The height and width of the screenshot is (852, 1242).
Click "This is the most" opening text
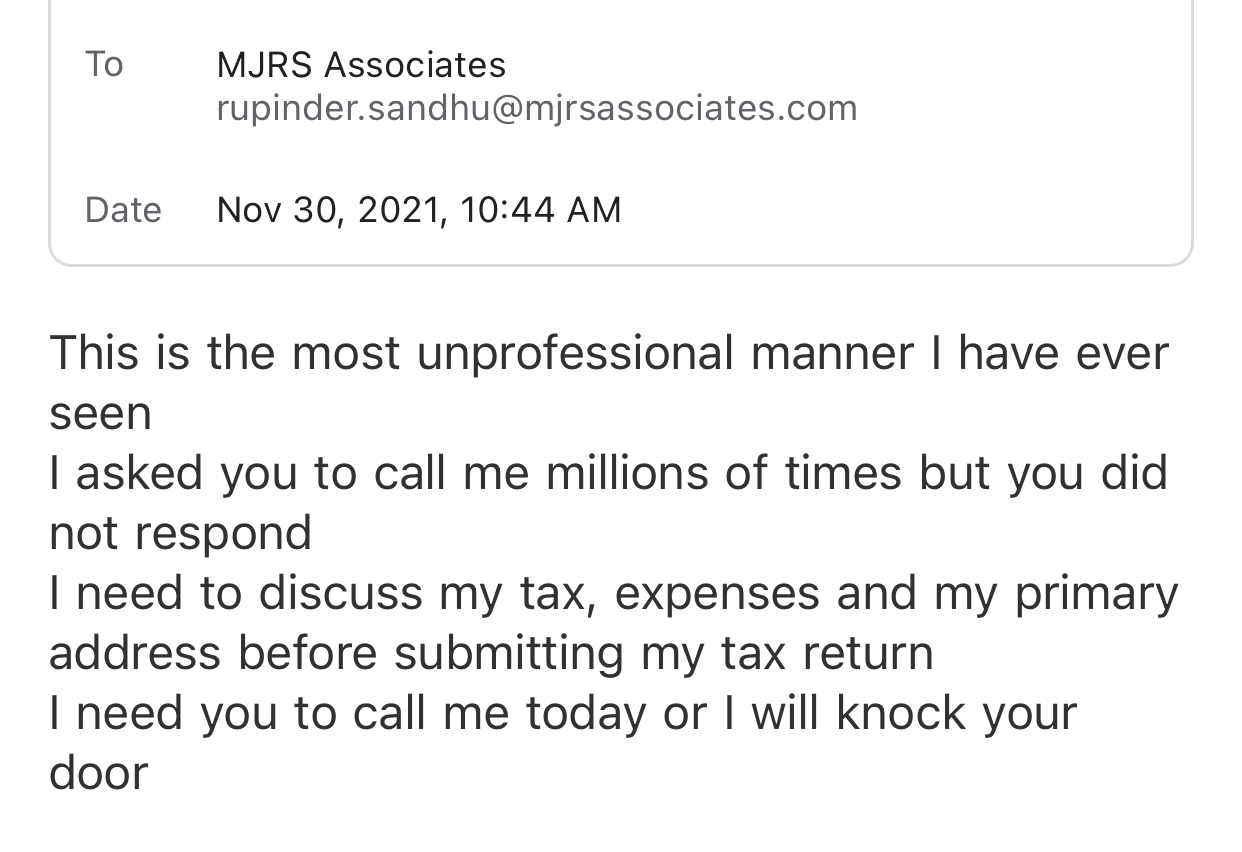click(x=225, y=353)
